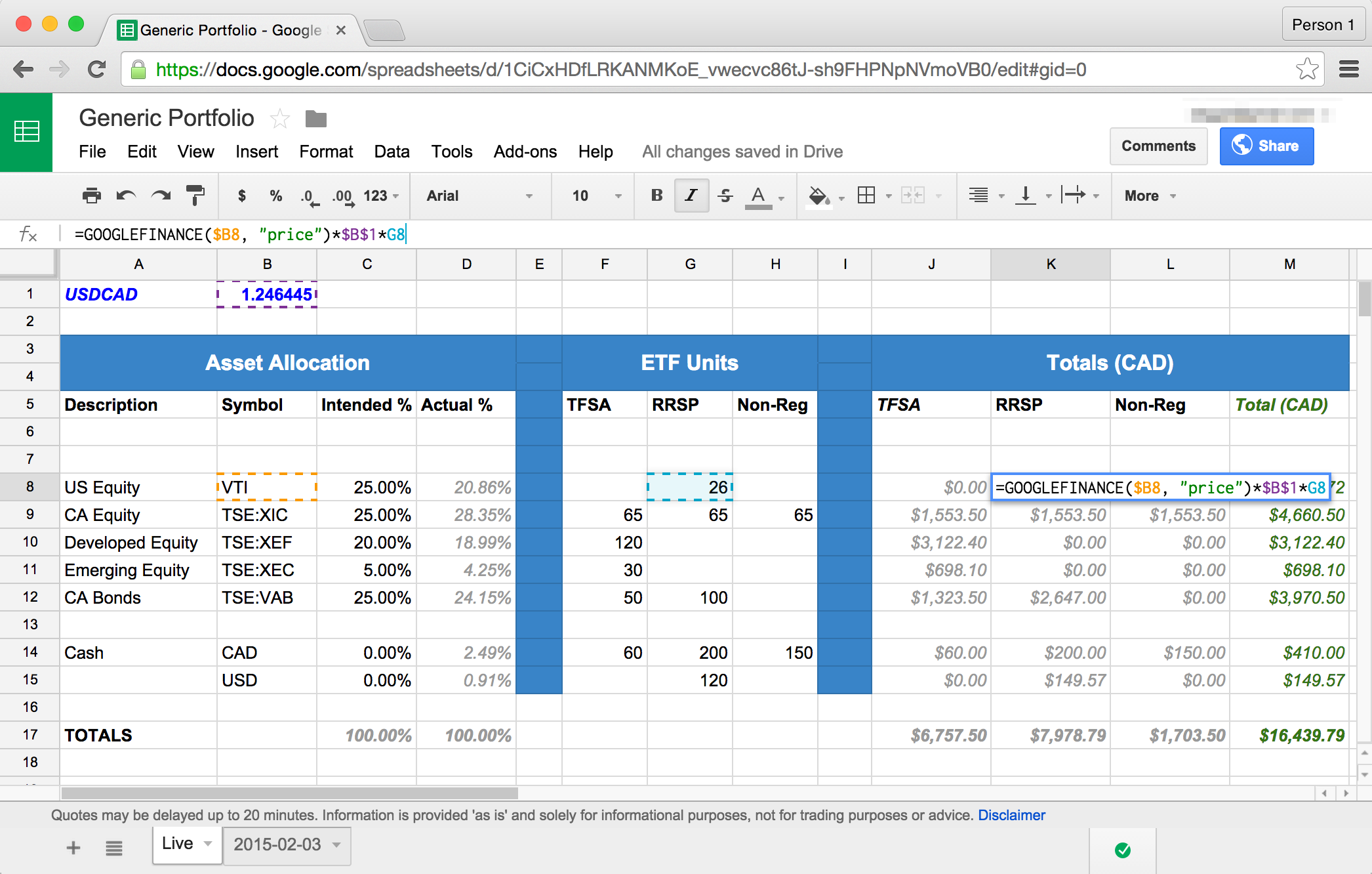This screenshot has width=1372, height=874.
Task: Open the move-to-folder icon
Action: tap(316, 119)
